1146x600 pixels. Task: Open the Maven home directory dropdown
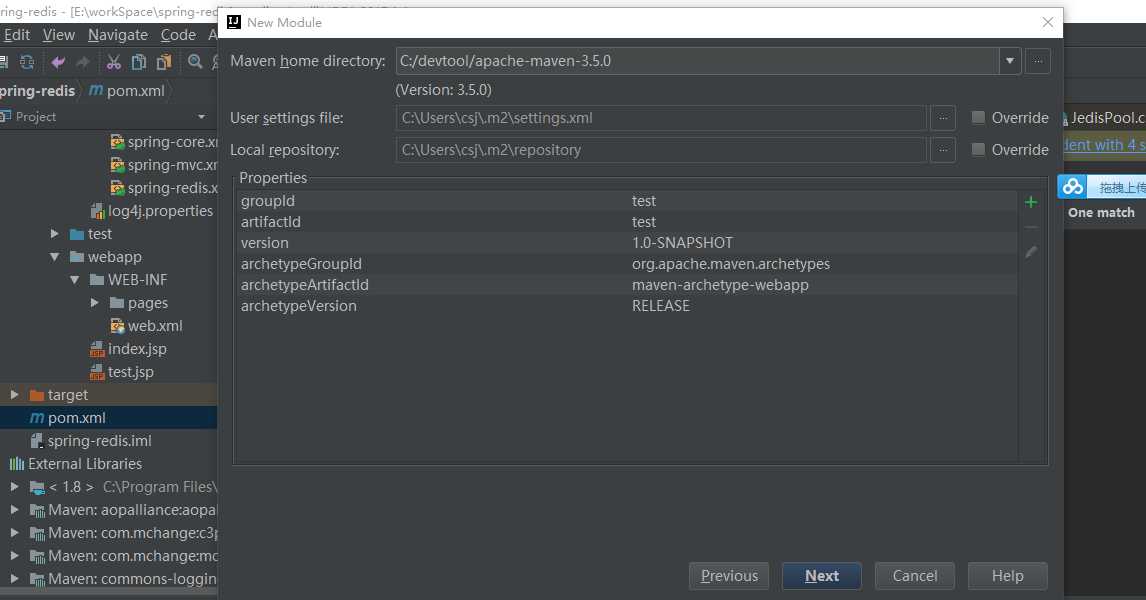click(1010, 61)
